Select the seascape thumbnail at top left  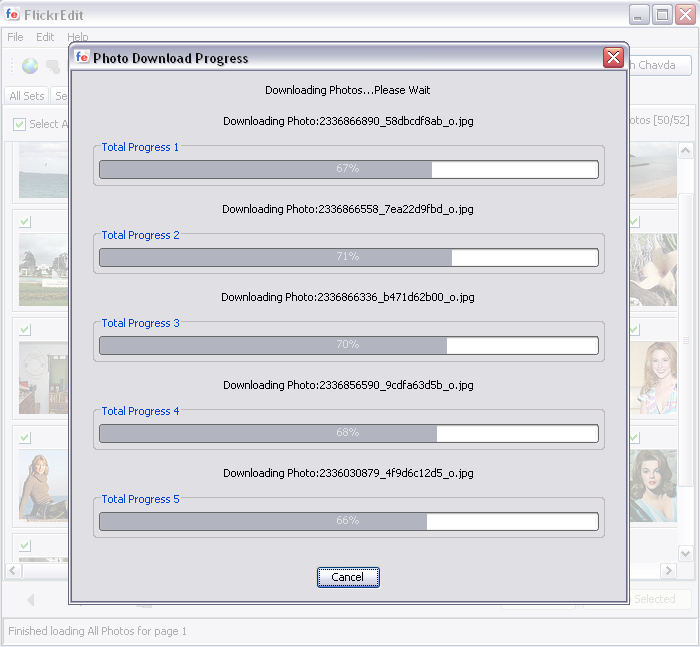[43, 170]
